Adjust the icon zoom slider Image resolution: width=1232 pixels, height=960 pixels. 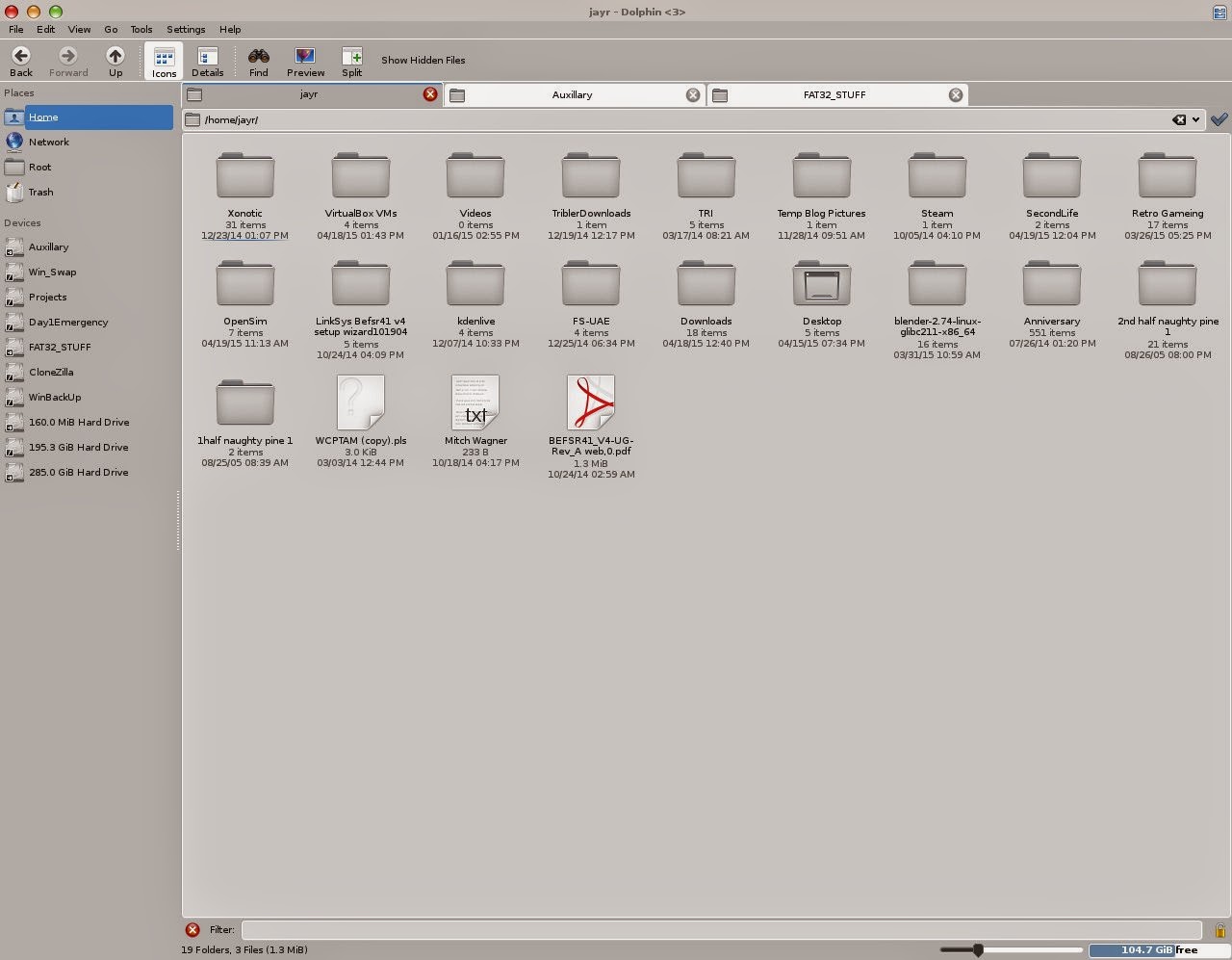click(978, 950)
